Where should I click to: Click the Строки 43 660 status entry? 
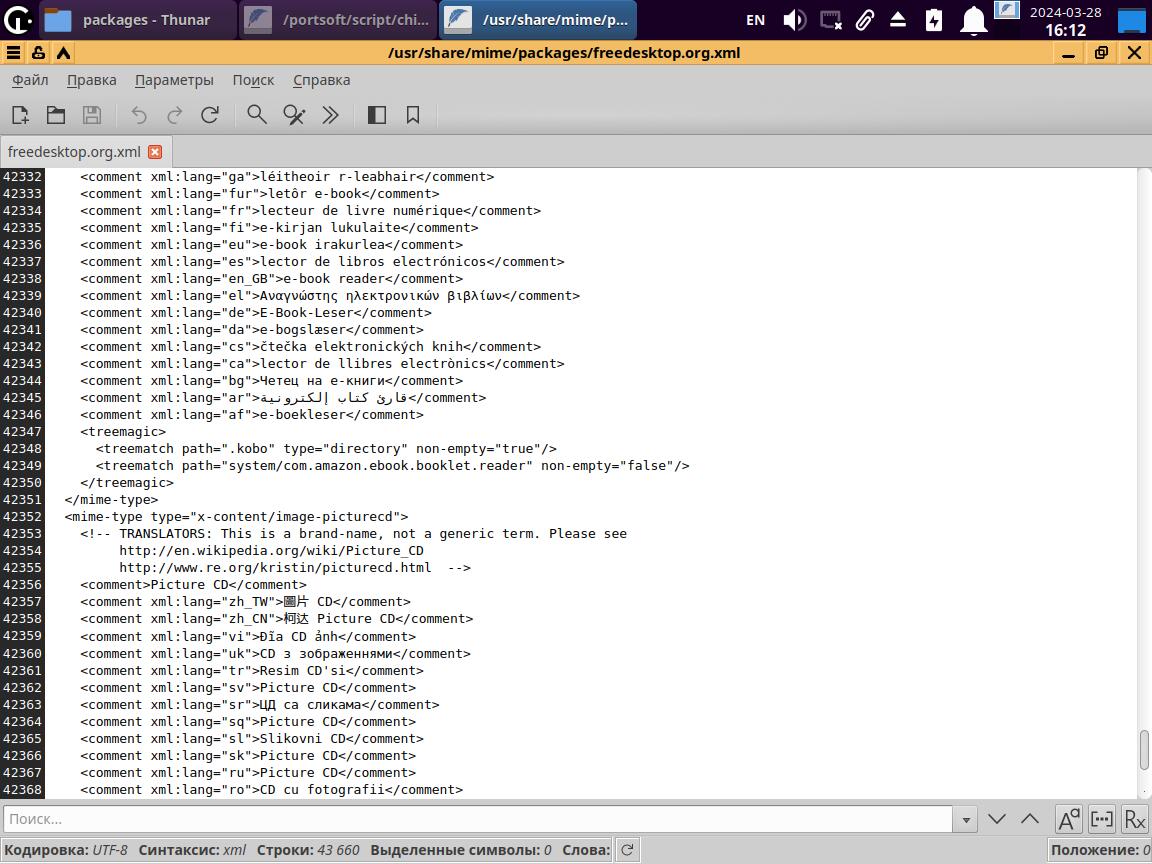[x=308, y=850]
